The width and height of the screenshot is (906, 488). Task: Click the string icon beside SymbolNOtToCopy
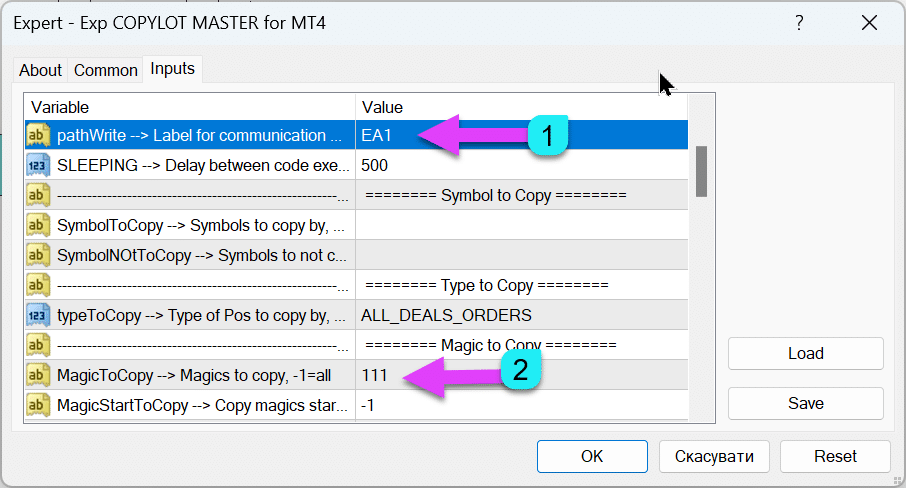click(39, 255)
